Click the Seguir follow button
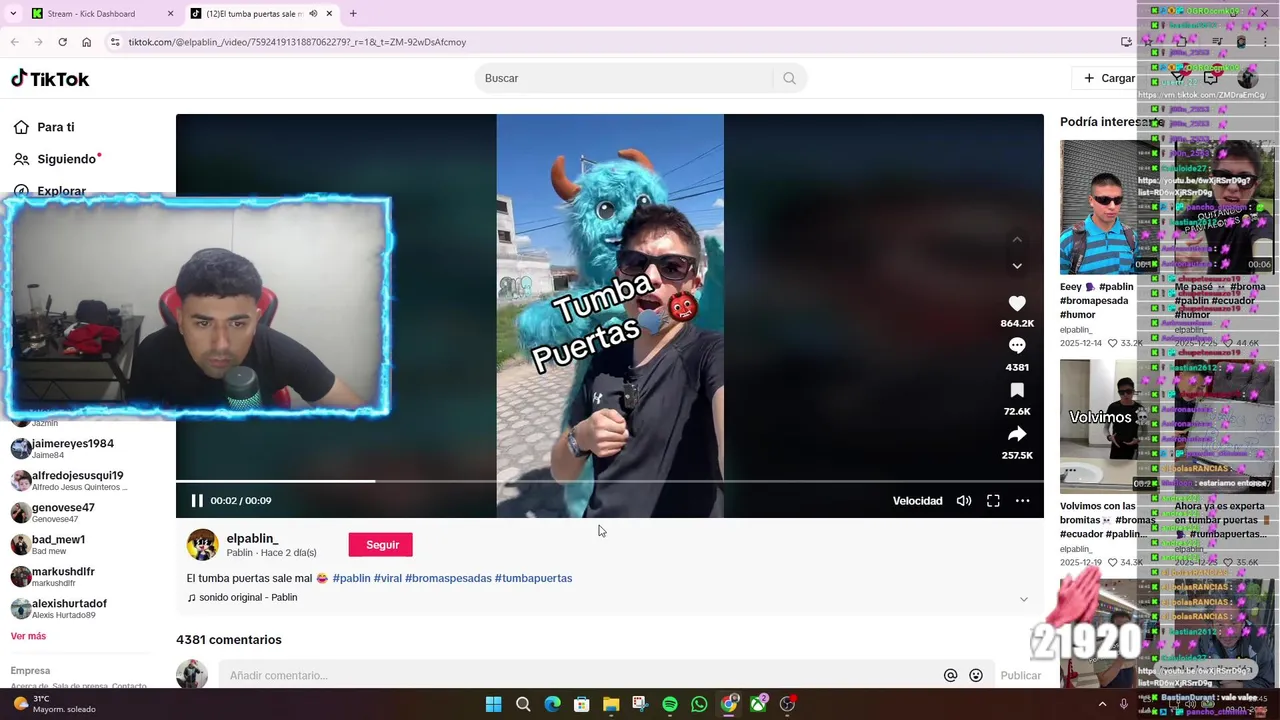 (x=381, y=545)
